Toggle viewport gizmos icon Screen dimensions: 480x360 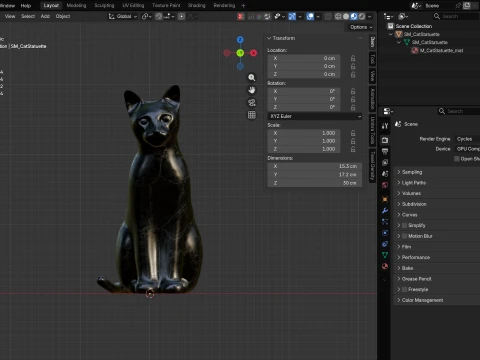click(x=292, y=16)
